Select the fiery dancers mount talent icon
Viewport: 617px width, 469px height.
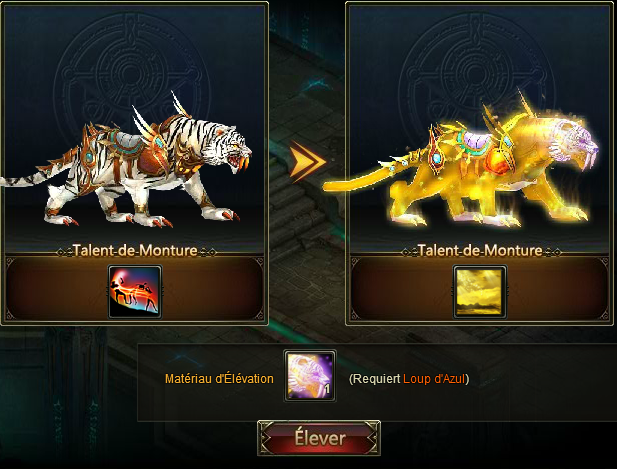click(x=135, y=292)
